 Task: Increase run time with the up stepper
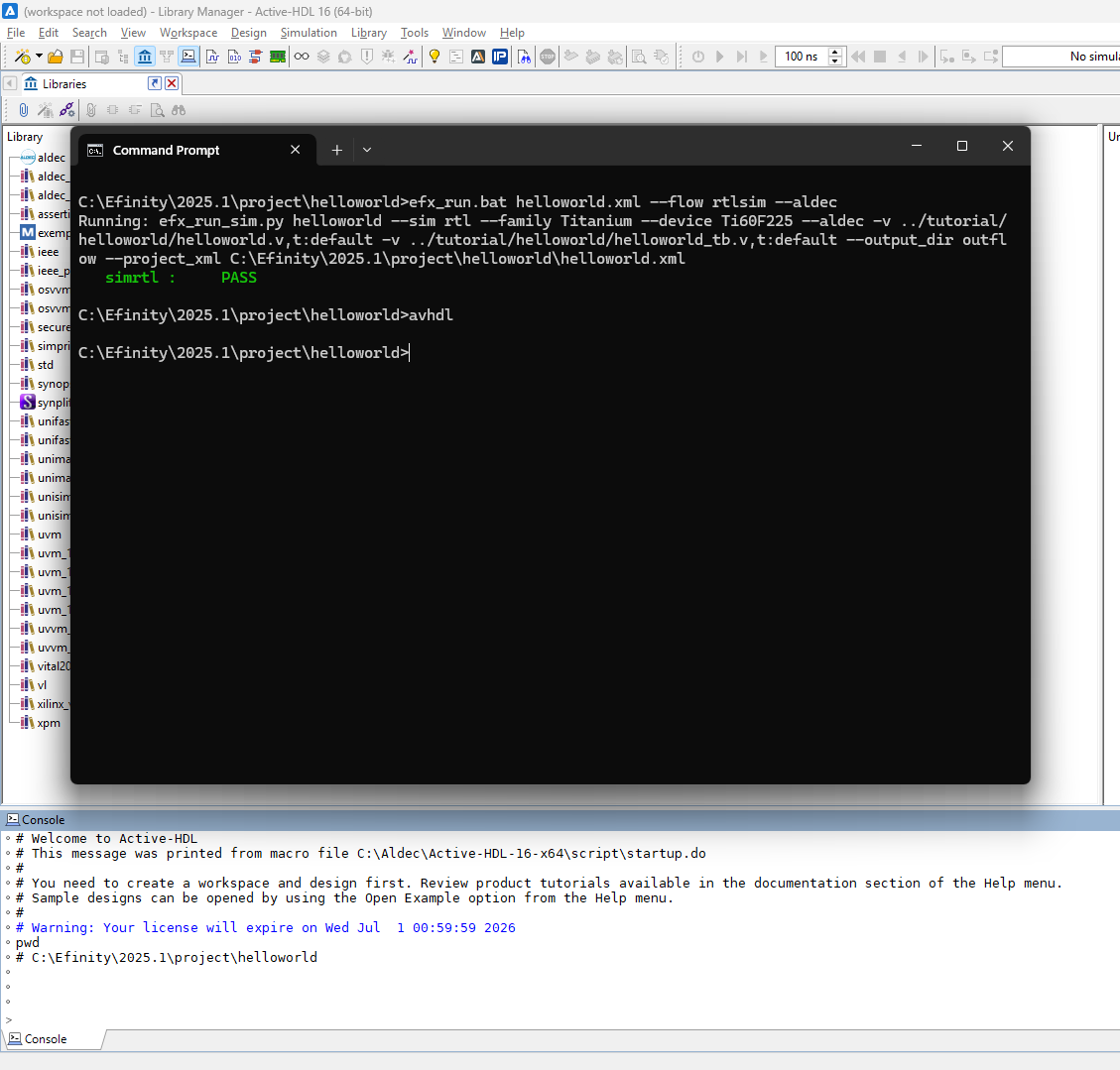tap(835, 52)
